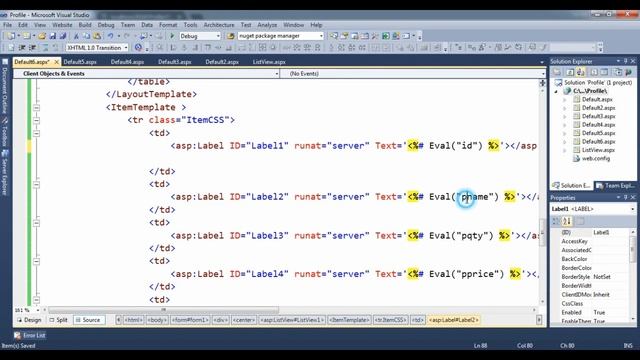640x360 pixels.
Task: Open the Build menu
Action: pyautogui.click(x=85, y=25)
